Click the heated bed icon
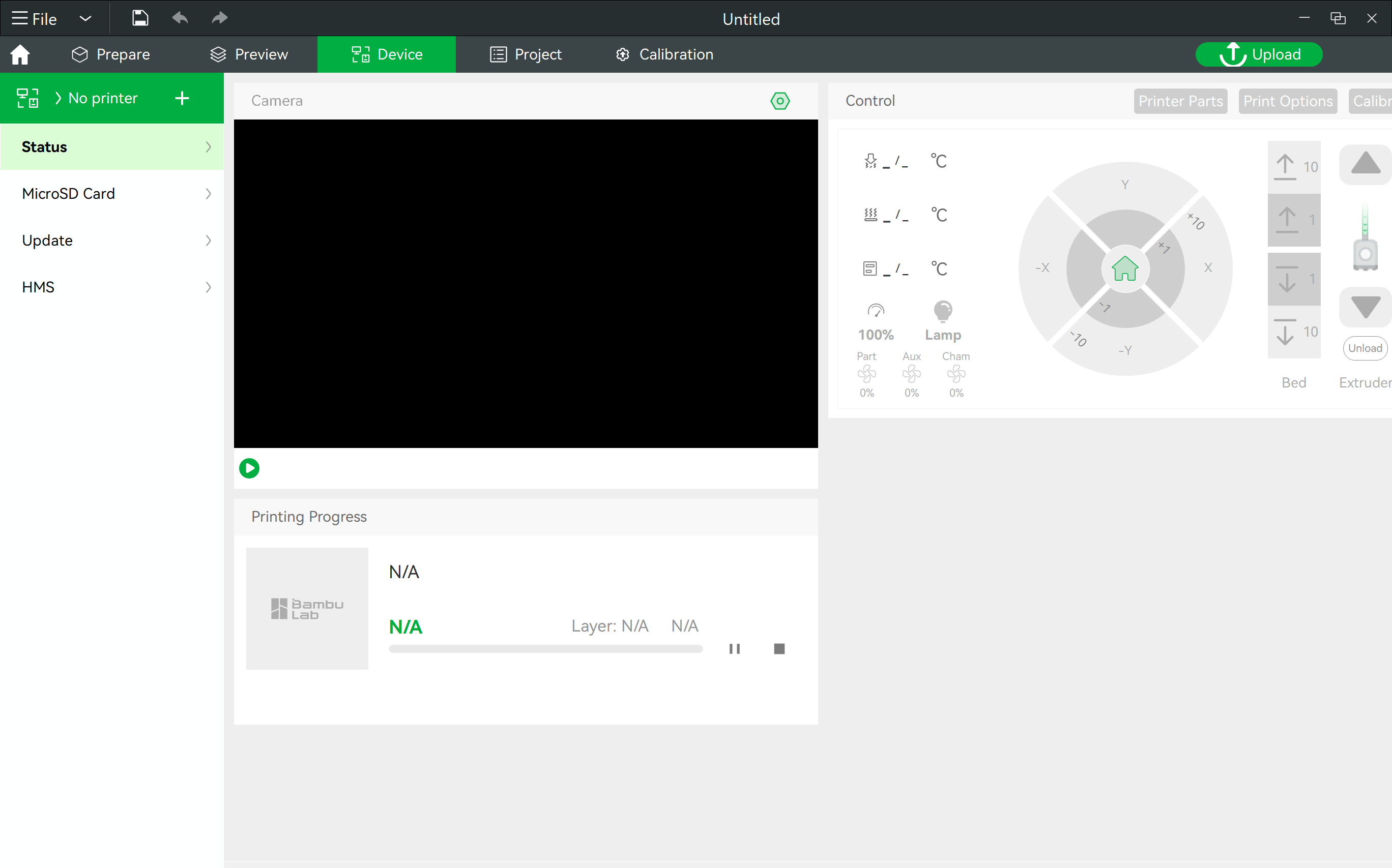 pos(871,215)
